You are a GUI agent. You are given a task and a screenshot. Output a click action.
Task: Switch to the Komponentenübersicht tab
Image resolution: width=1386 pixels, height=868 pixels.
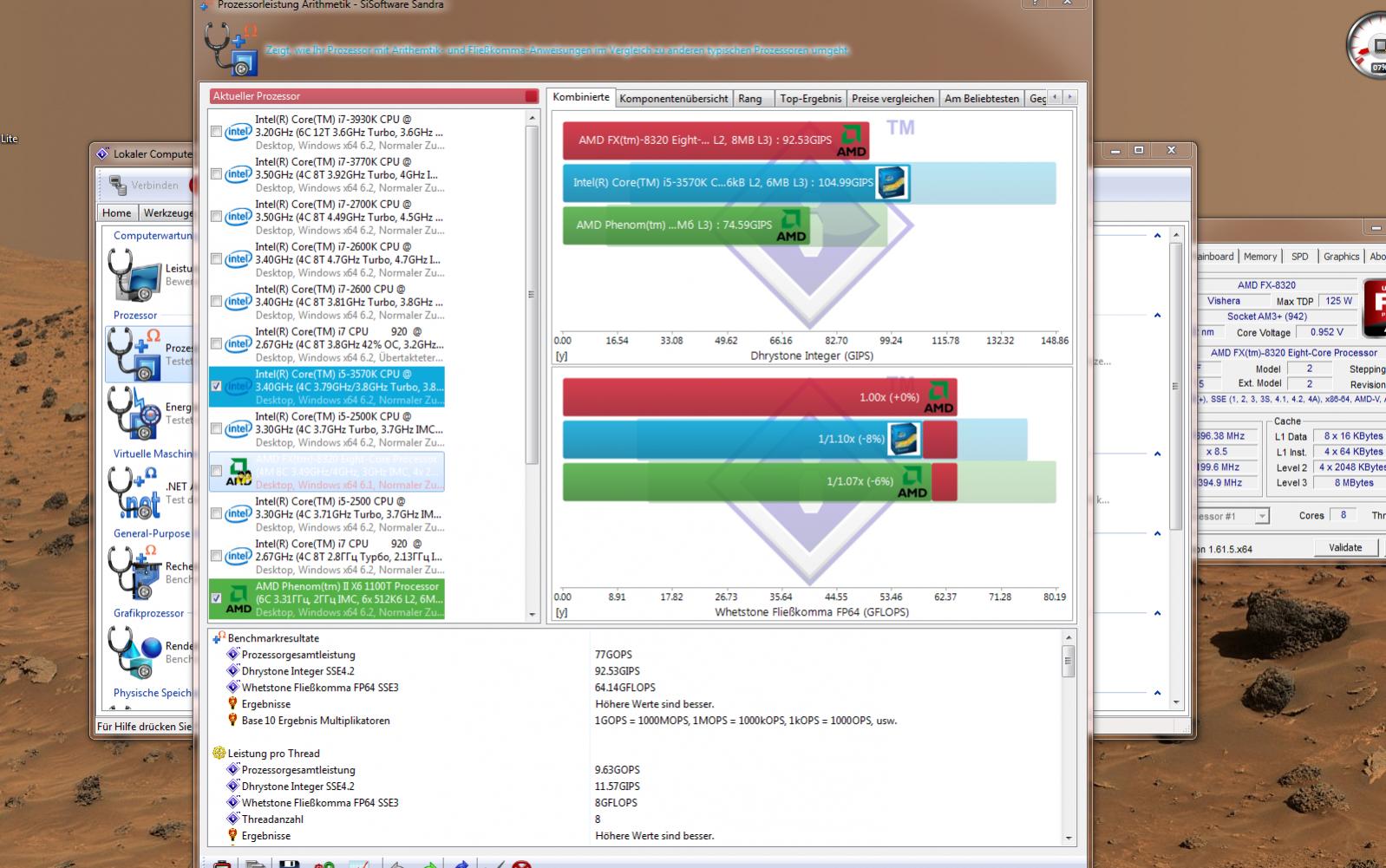click(x=674, y=98)
